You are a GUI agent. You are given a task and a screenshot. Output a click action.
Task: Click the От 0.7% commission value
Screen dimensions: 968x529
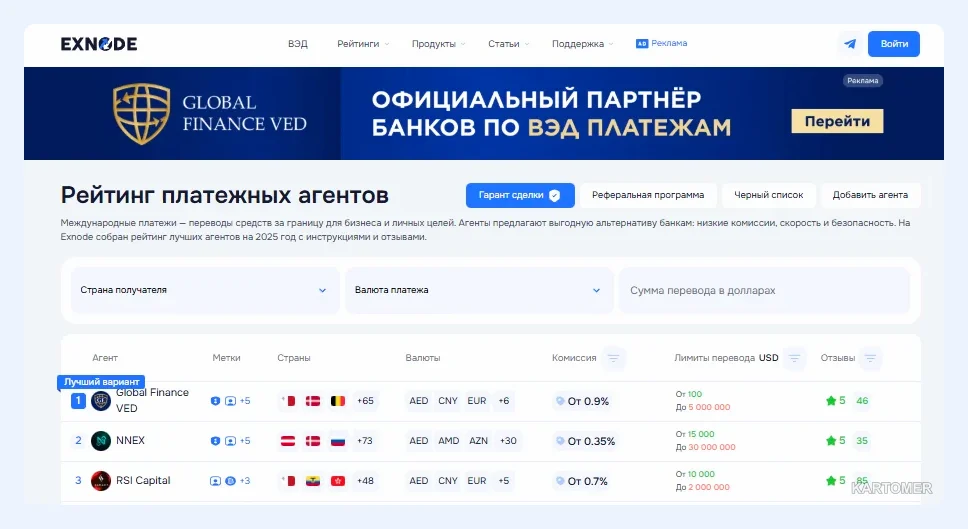(588, 481)
